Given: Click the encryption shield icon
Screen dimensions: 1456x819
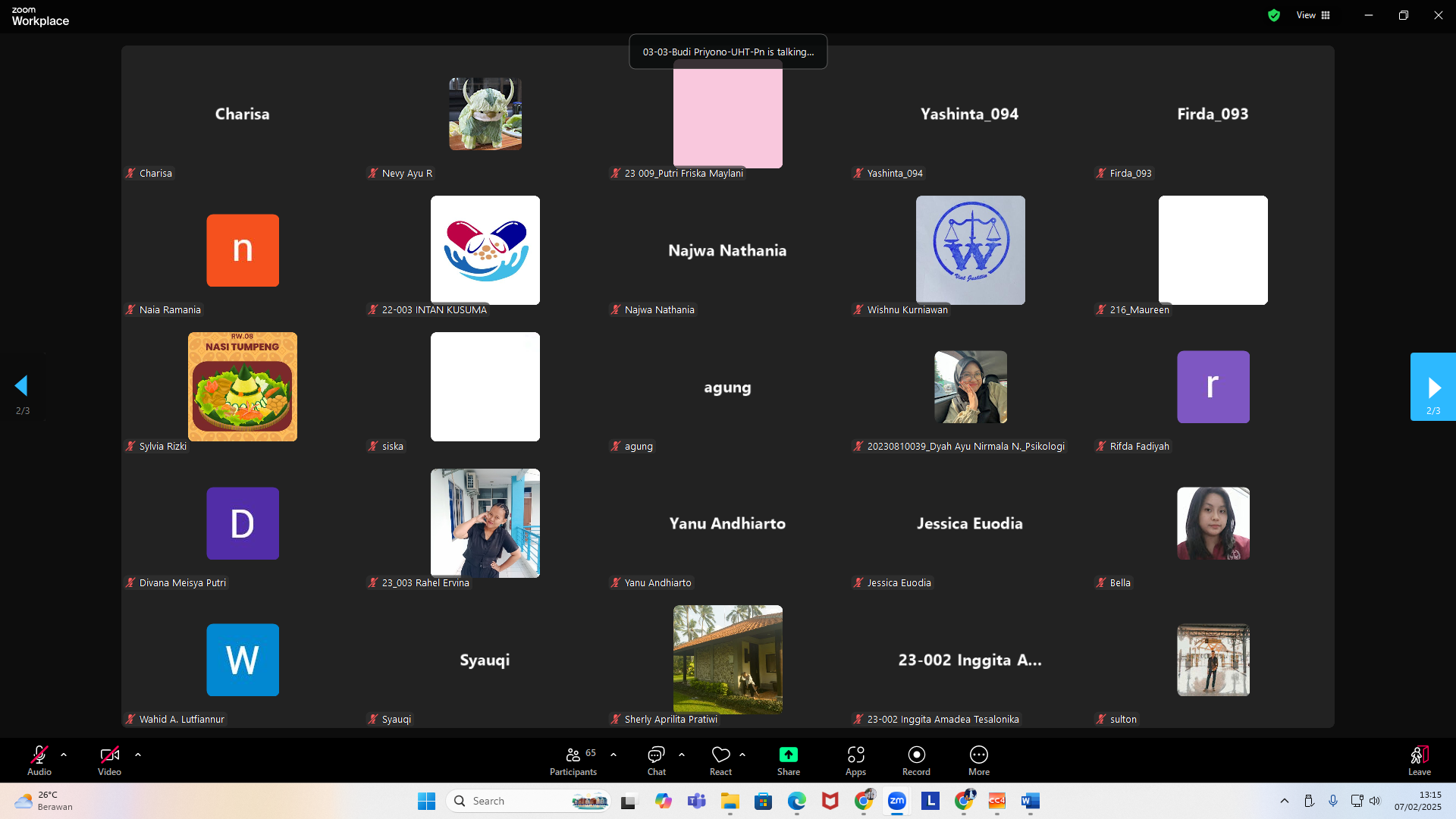Looking at the screenshot, I should tap(1274, 15).
